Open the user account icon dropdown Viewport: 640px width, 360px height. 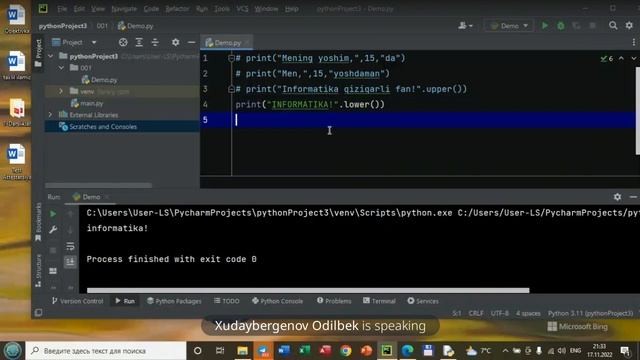(465, 26)
